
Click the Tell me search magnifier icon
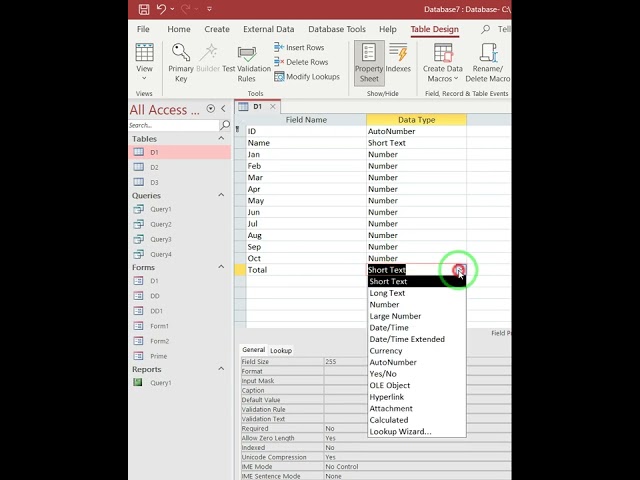485,29
